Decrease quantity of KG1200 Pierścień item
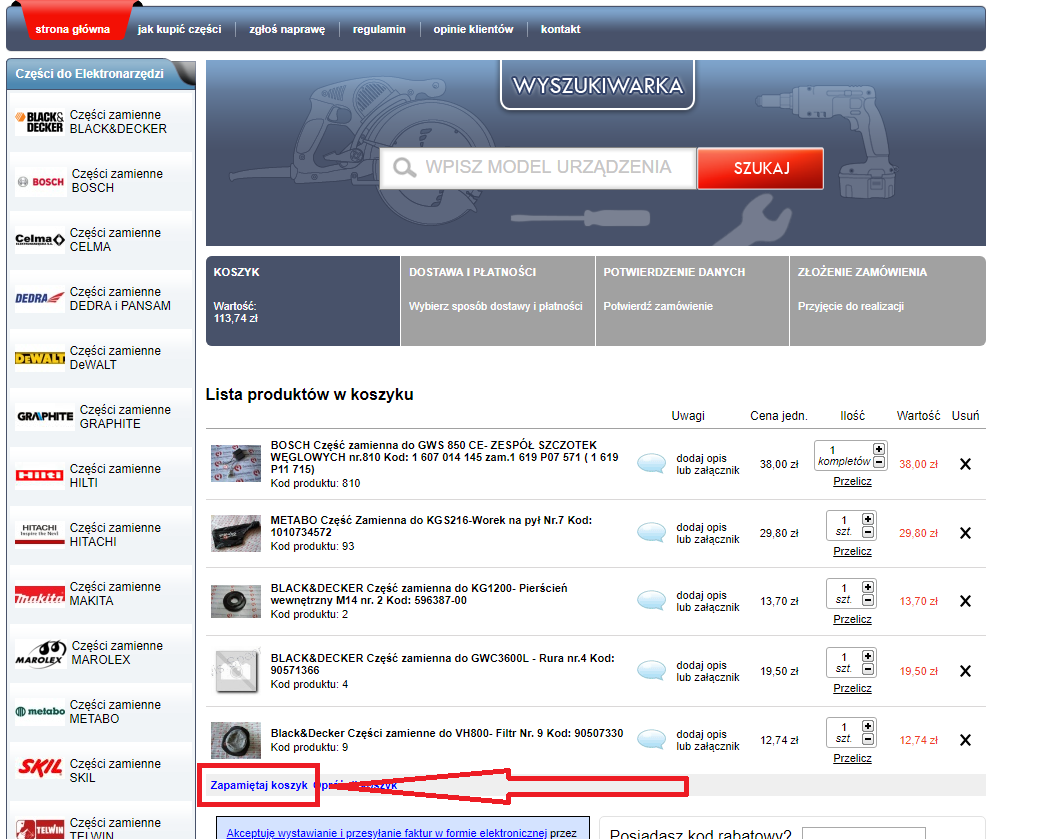 click(x=868, y=600)
